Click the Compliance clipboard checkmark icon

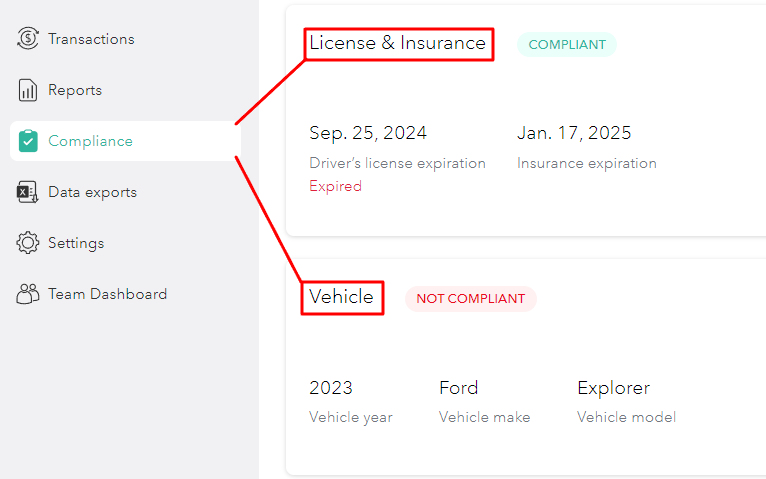[28, 141]
